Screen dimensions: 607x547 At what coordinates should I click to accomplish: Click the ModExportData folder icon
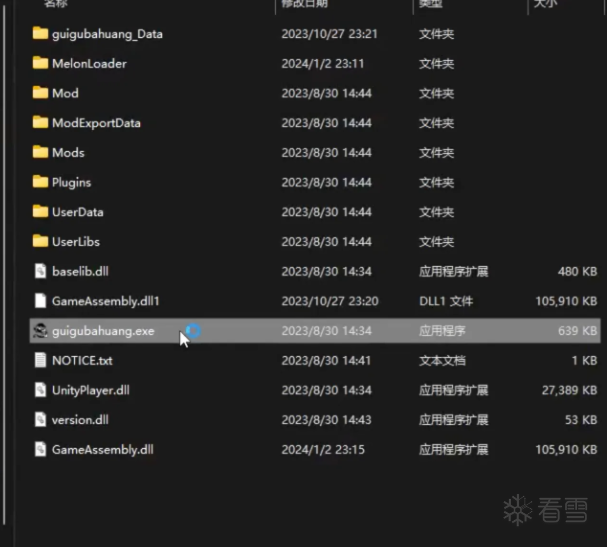(40, 122)
